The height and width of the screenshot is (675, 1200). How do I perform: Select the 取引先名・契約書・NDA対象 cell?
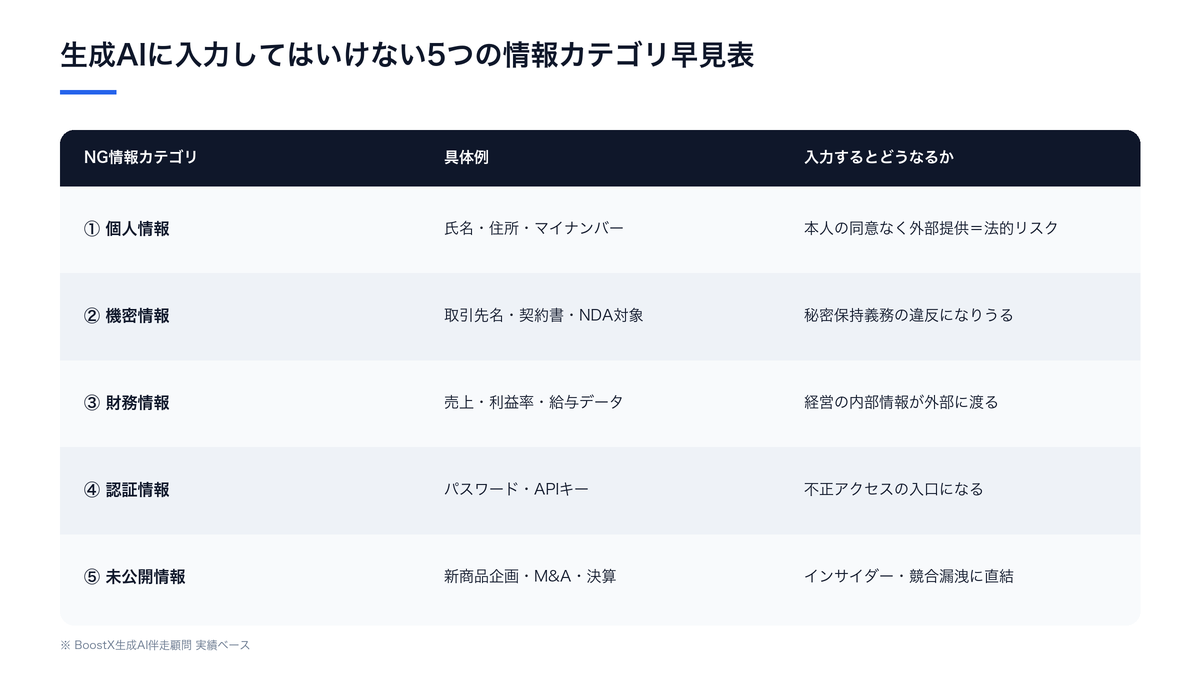click(544, 316)
